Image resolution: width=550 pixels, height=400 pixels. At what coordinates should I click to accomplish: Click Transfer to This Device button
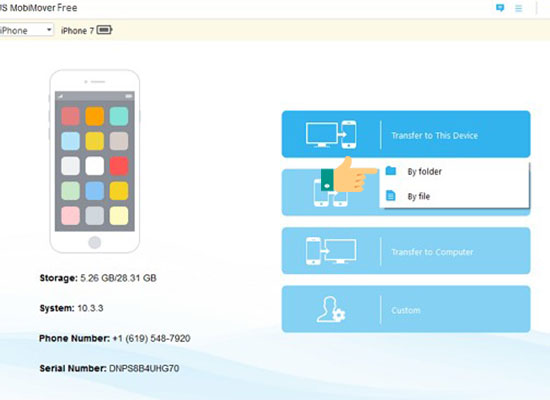click(406, 134)
